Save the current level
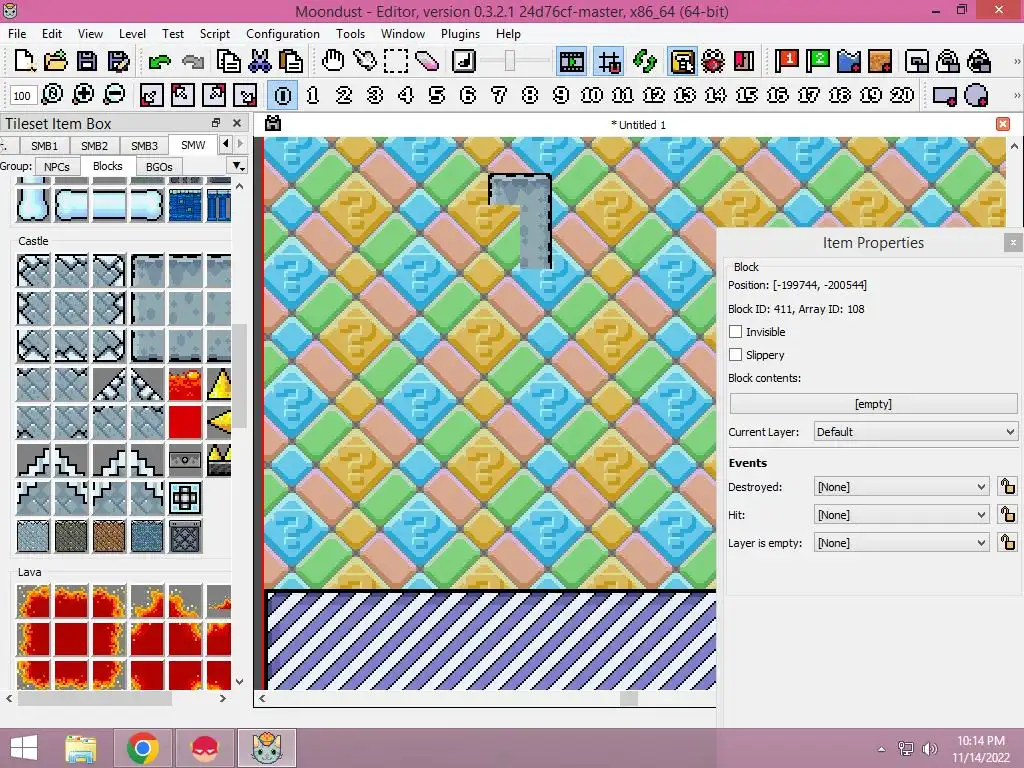Image resolution: width=1024 pixels, height=768 pixels. (87, 61)
